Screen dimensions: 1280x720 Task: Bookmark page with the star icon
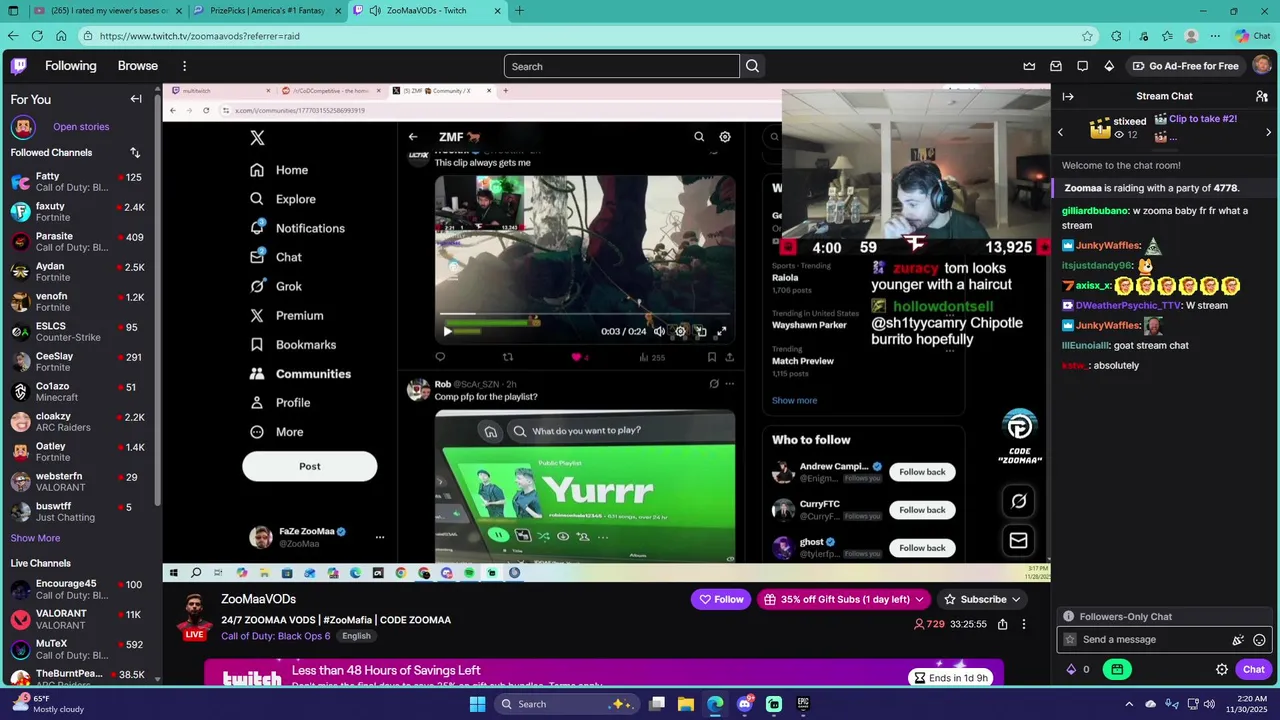click(x=1087, y=36)
